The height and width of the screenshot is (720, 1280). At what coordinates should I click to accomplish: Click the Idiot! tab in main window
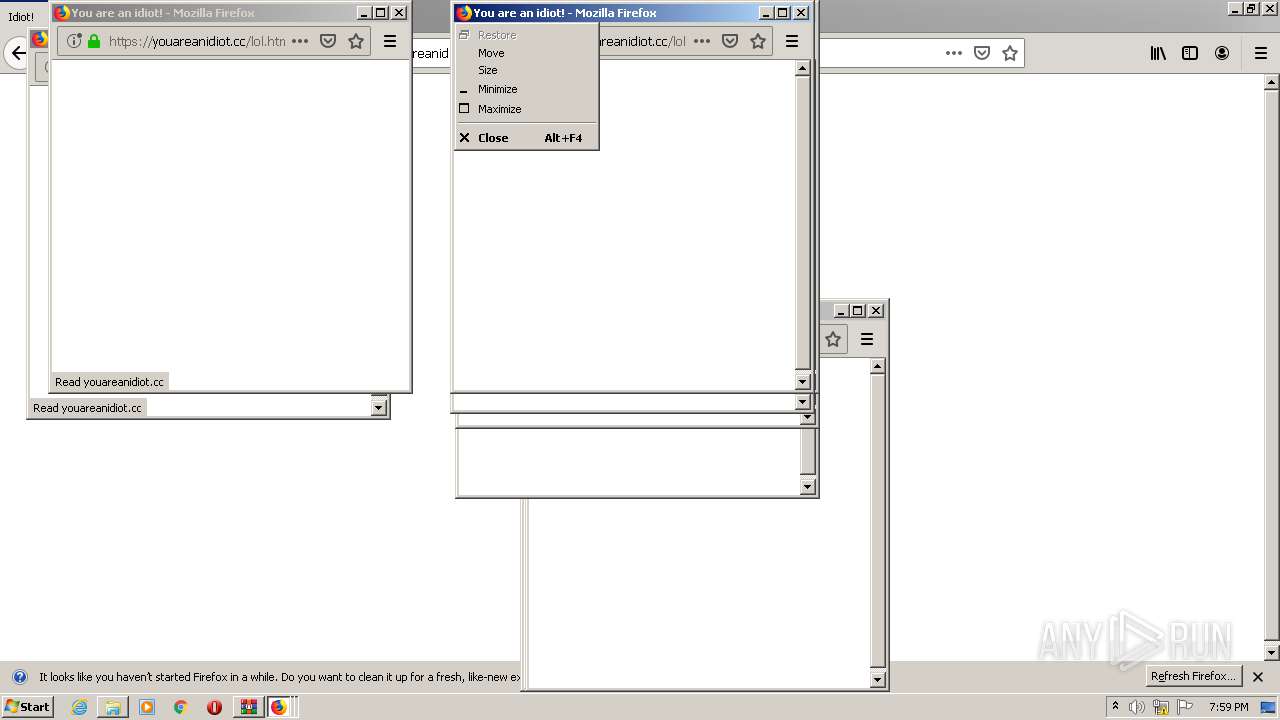point(21,17)
